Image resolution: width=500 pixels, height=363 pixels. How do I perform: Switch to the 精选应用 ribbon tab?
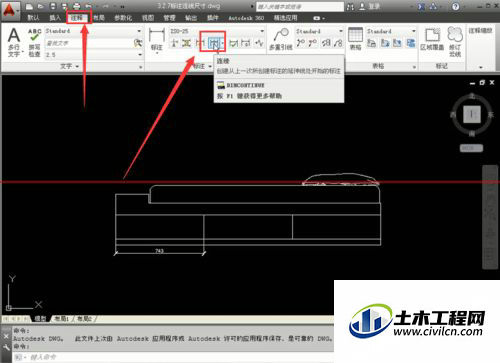285,18
